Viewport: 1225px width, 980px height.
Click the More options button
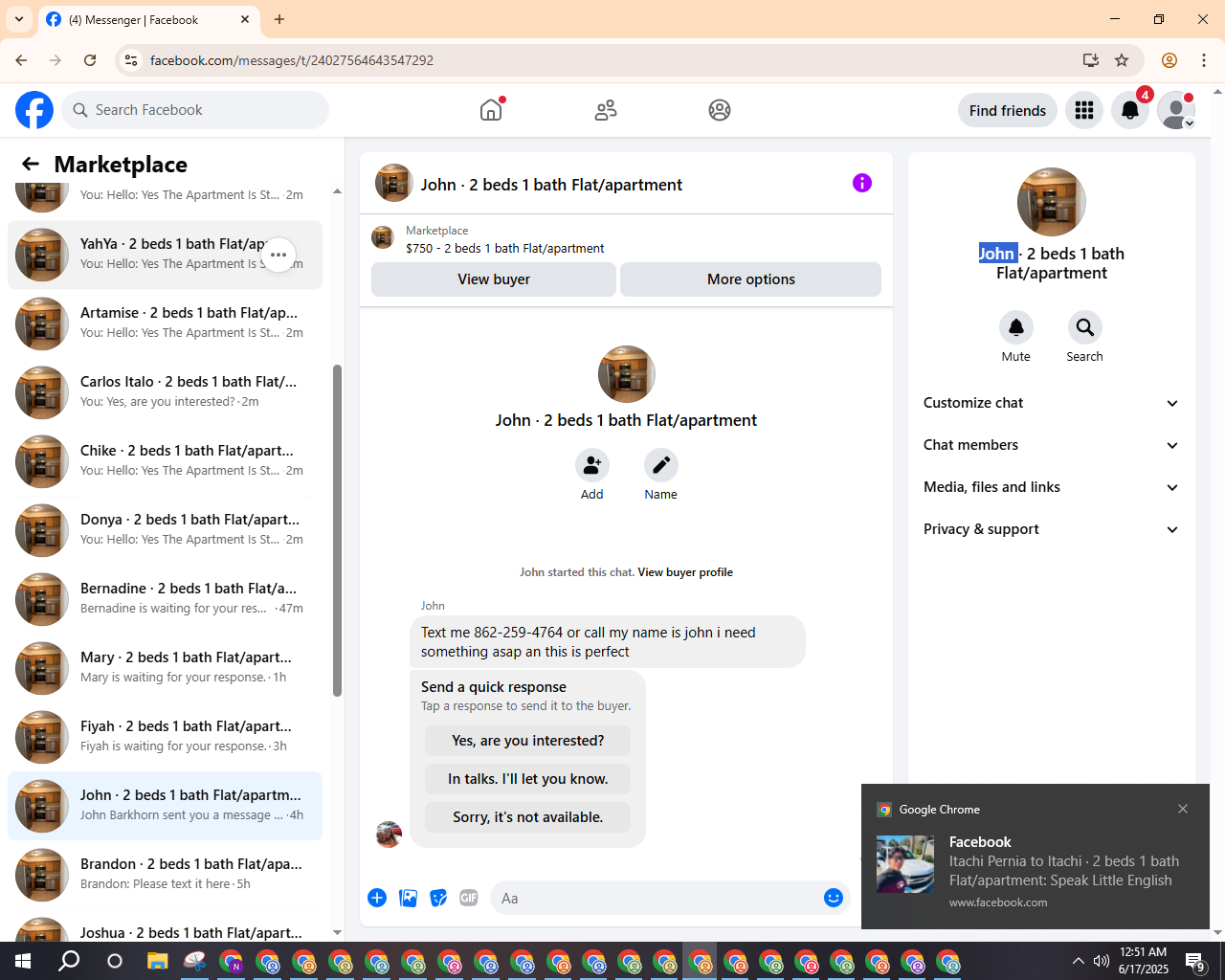[751, 279]
